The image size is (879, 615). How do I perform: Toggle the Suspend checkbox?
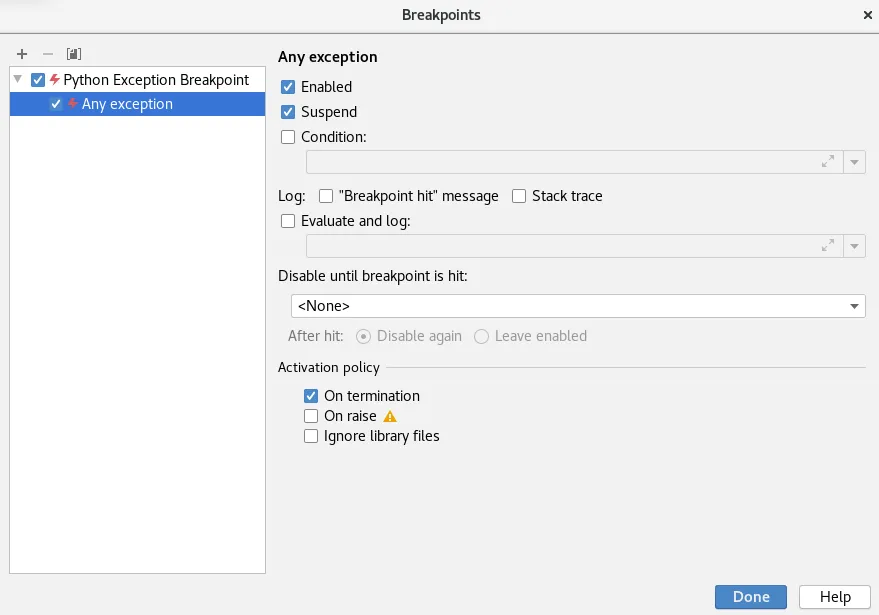(288, 112)
